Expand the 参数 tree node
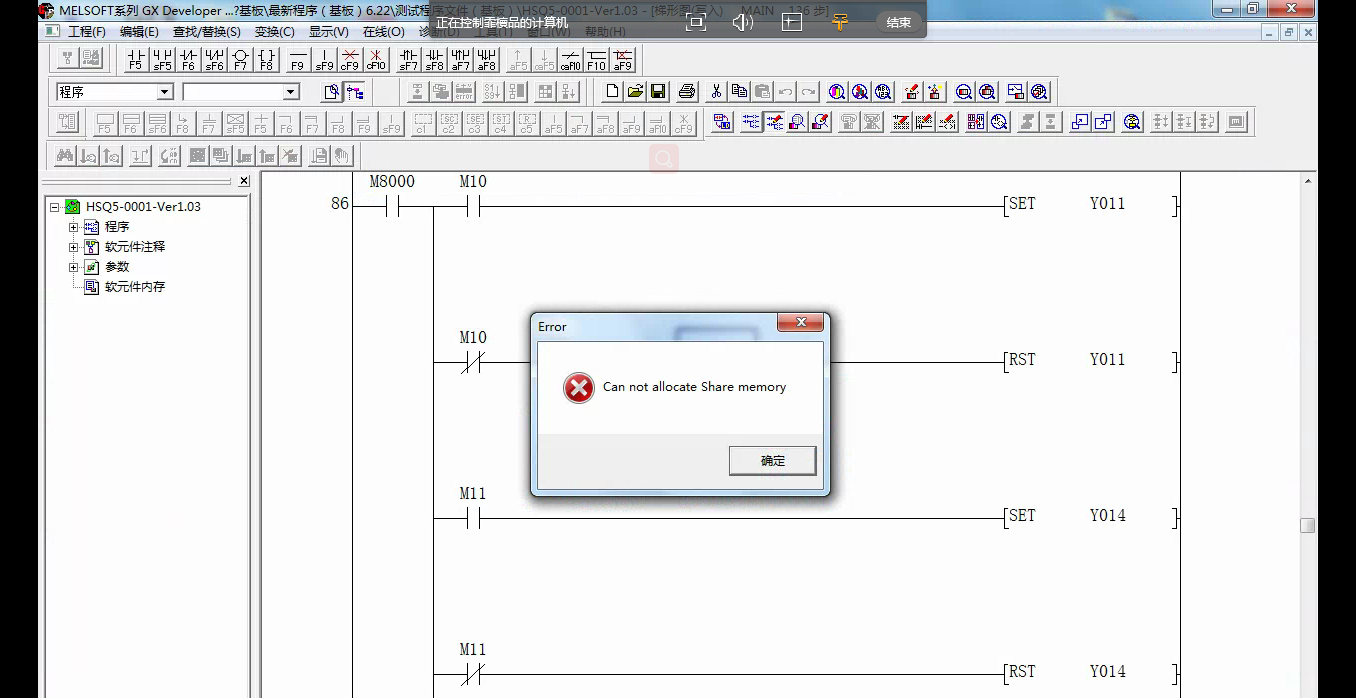Image resolution: width=1356 pixels, height=698 pixels. click(73, 267)
